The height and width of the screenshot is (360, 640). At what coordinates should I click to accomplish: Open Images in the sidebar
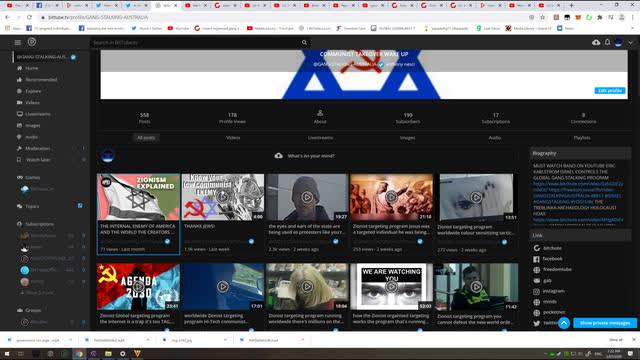[29, 125]
